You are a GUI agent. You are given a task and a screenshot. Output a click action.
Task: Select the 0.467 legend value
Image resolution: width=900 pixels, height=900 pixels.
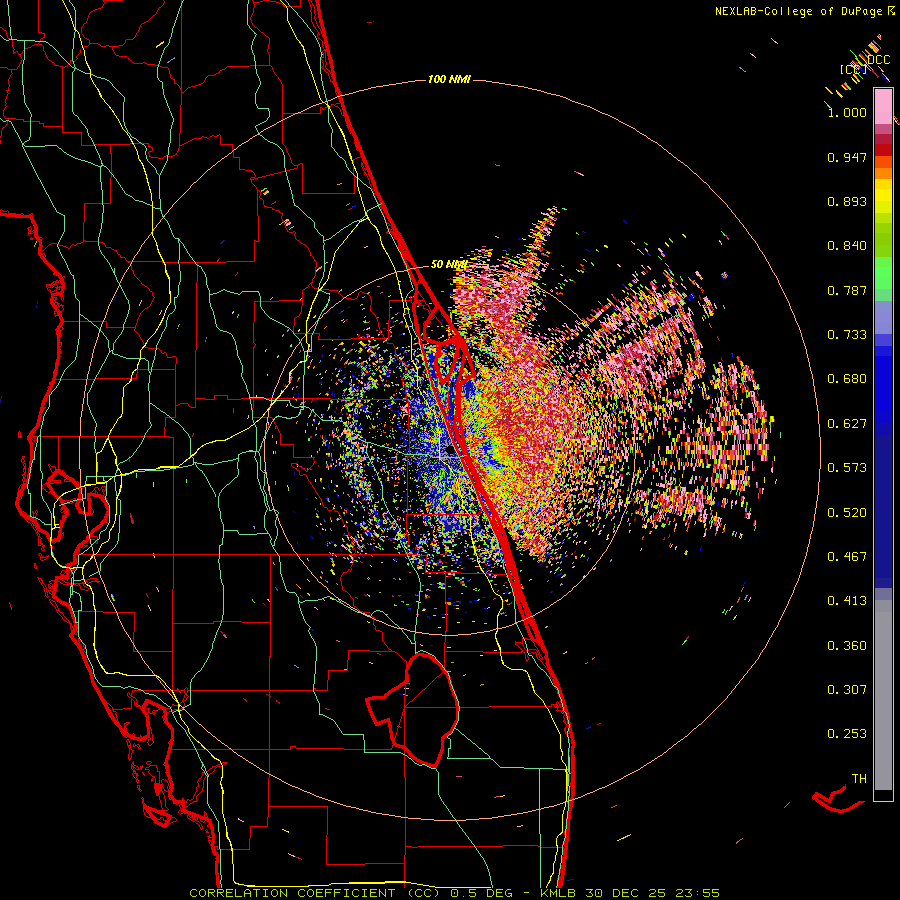[847, 557]
